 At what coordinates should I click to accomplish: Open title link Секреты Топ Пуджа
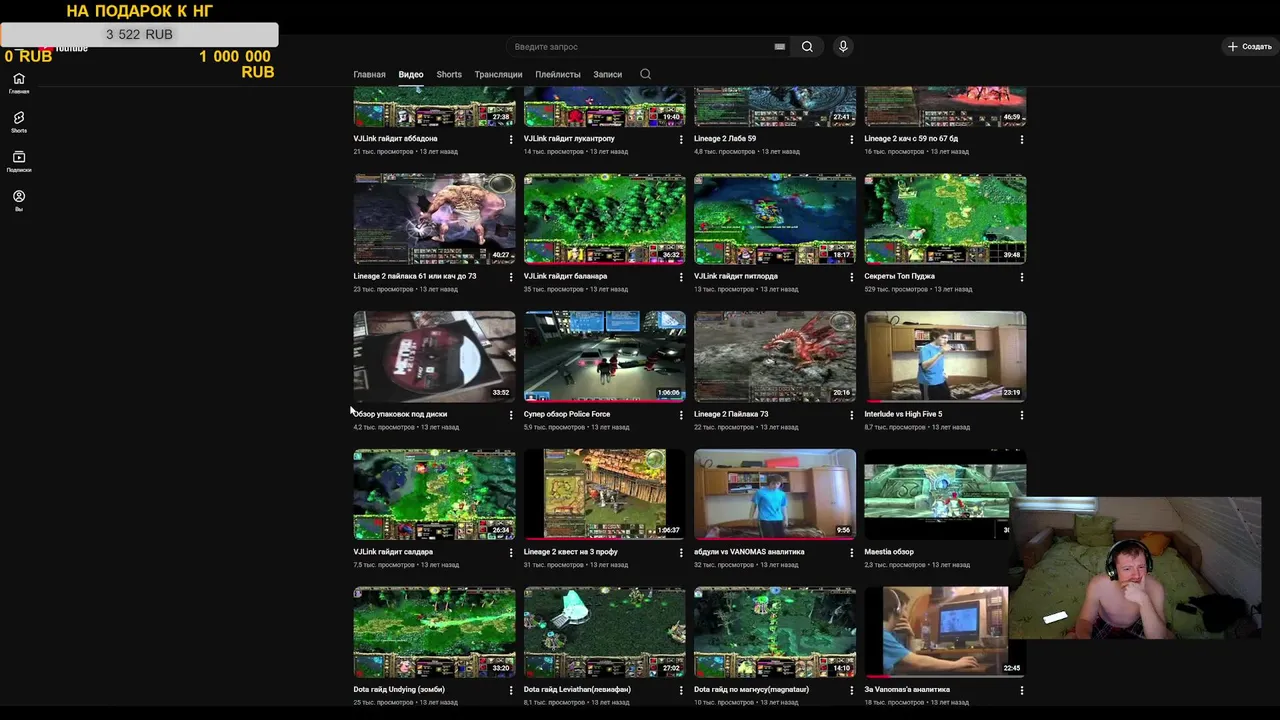coord(900,276)
